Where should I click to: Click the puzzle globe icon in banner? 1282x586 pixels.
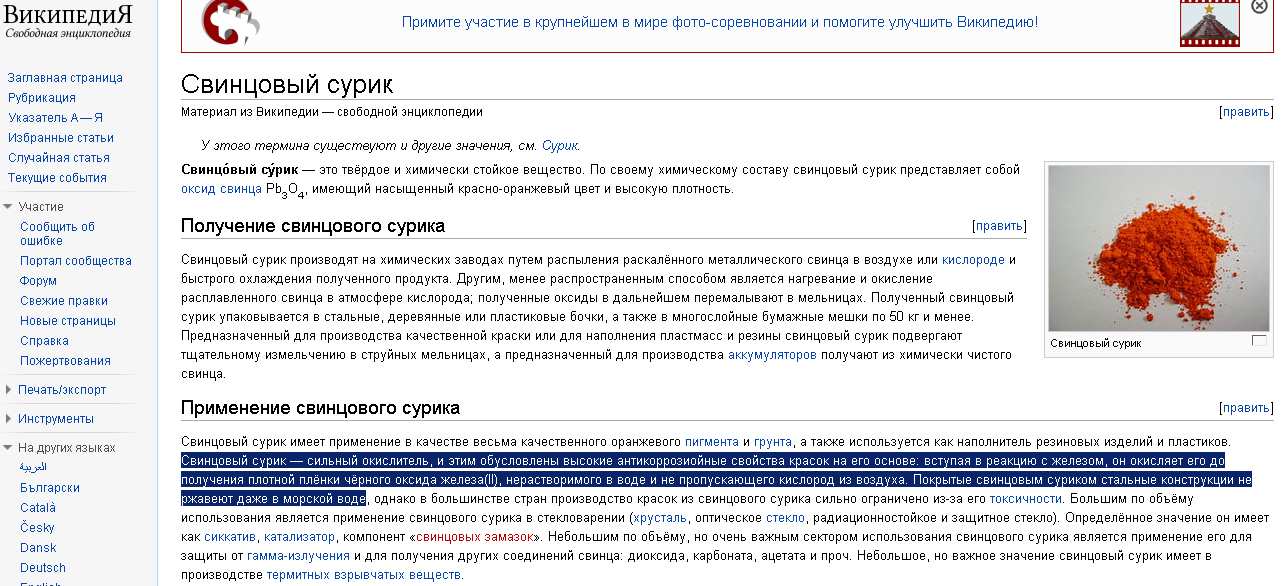tap(230, 22)
